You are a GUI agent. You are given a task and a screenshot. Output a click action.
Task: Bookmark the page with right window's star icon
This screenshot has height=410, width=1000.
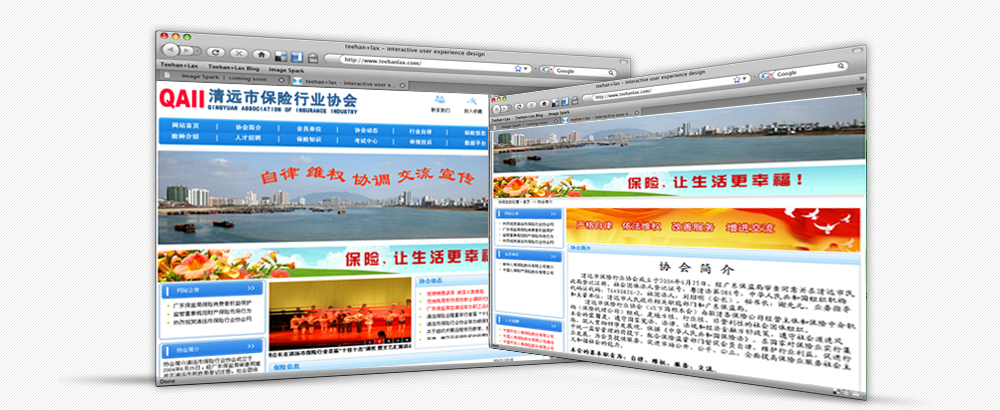tap(737, 80)
